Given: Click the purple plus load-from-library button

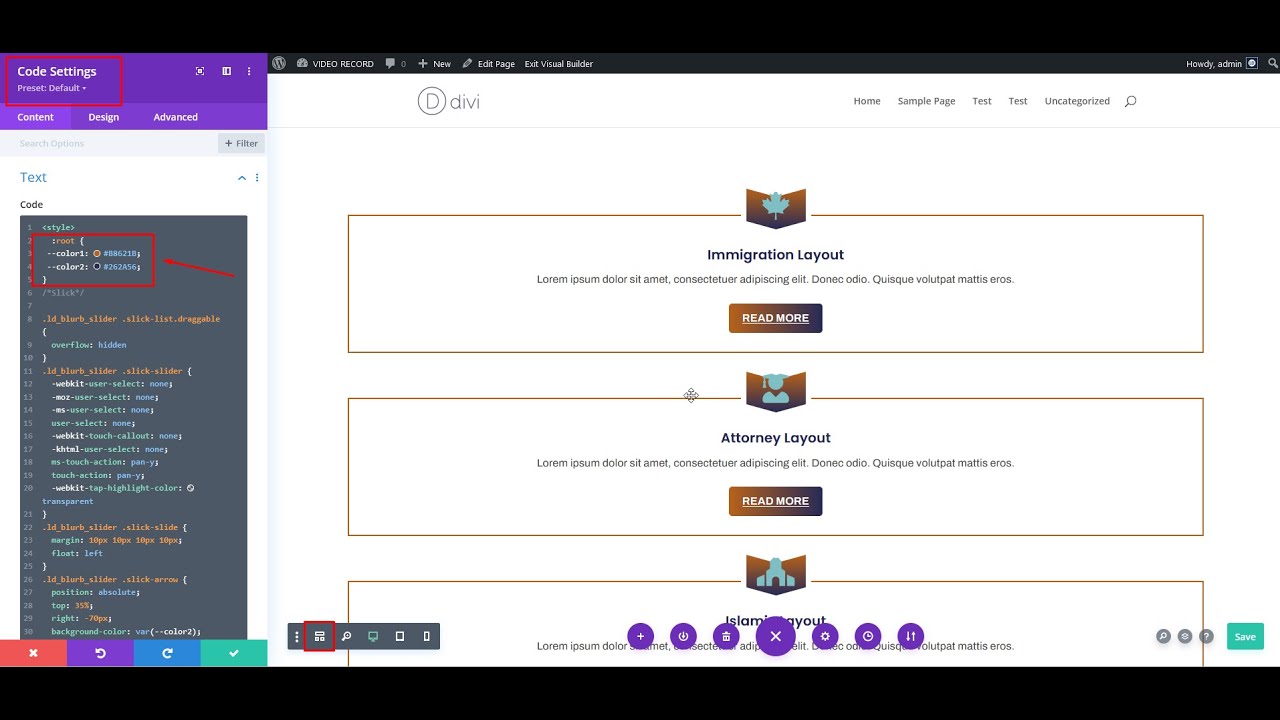Looking at the screenshot, I should [x=640, y=636].
